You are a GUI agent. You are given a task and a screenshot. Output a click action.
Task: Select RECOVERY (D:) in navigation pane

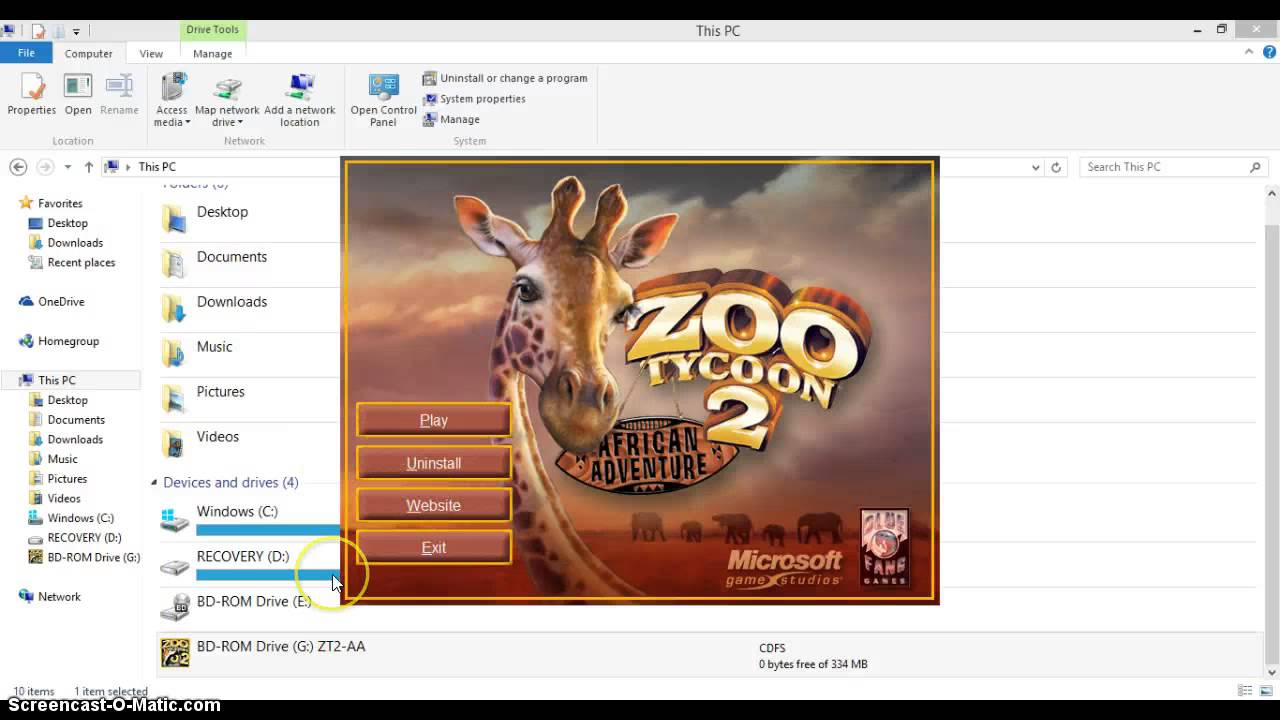pyautogui.click(x=84, y=537)
